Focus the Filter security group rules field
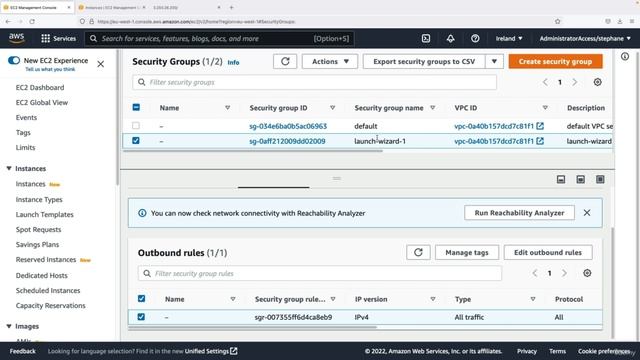 320,273
